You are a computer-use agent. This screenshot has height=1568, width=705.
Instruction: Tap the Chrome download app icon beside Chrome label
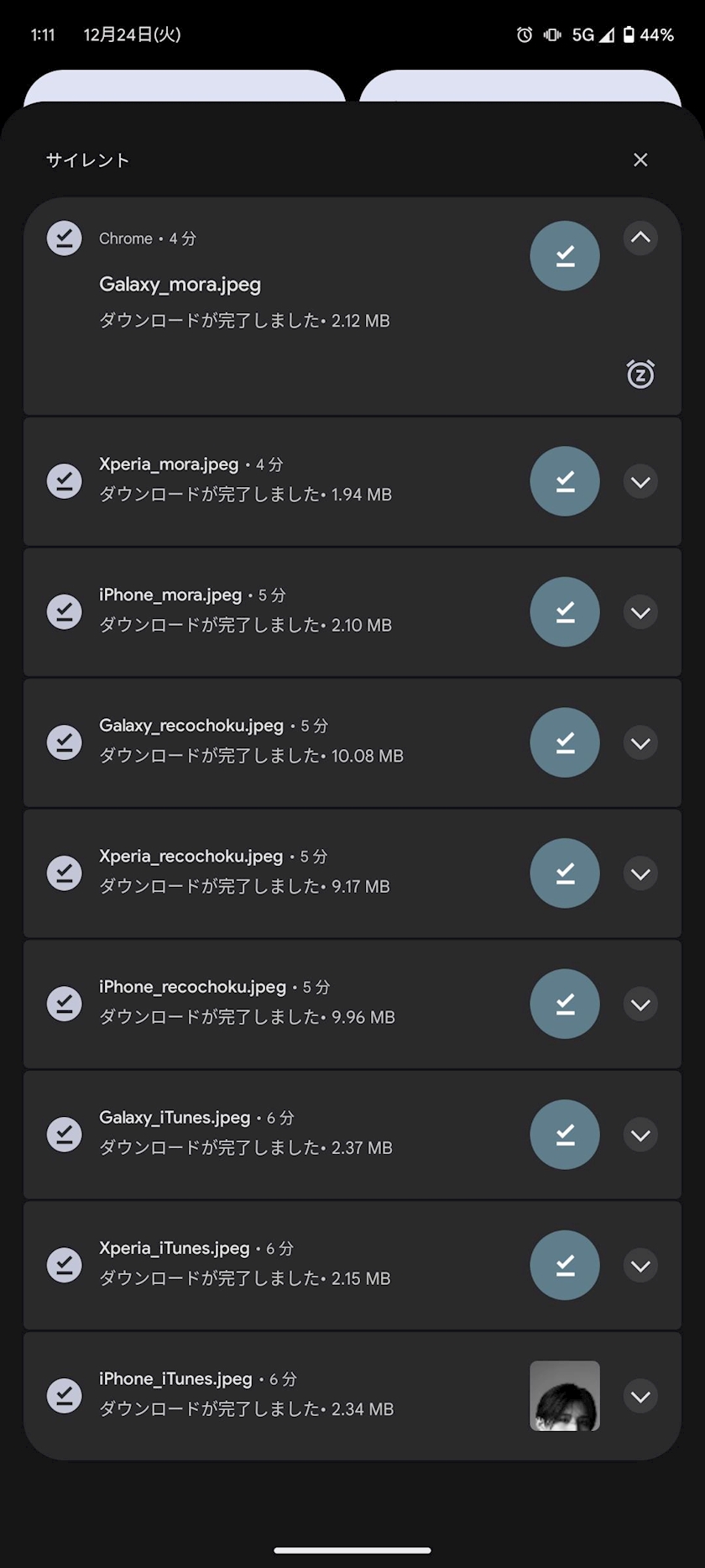(65, 239)
